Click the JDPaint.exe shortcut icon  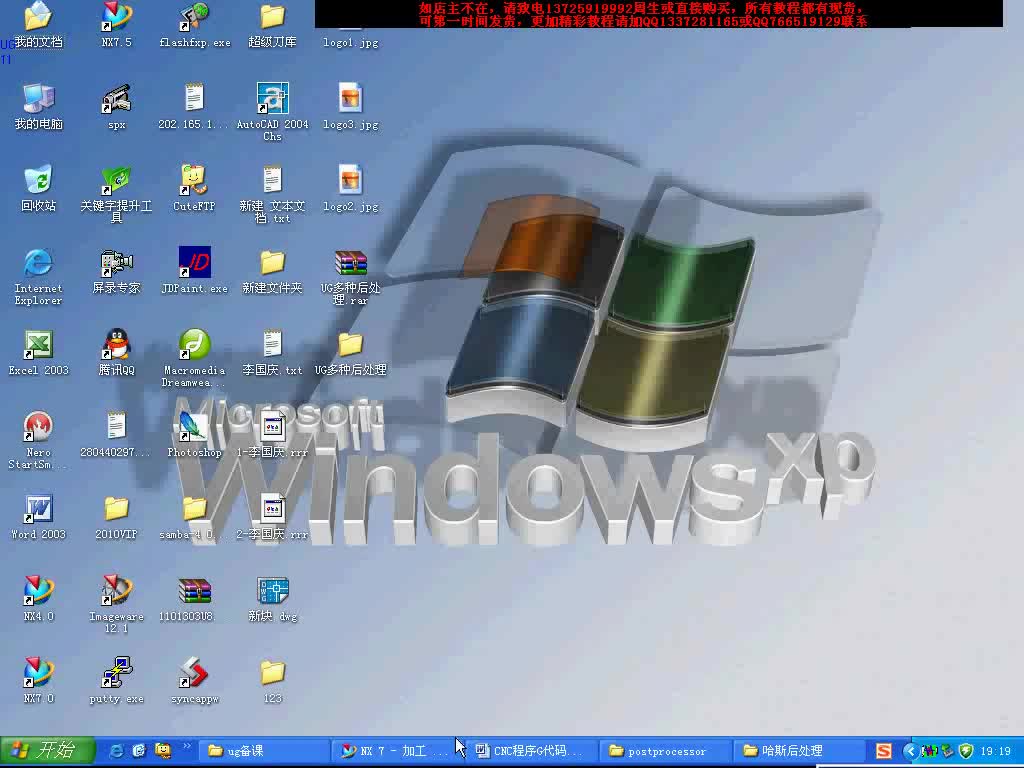194,263
